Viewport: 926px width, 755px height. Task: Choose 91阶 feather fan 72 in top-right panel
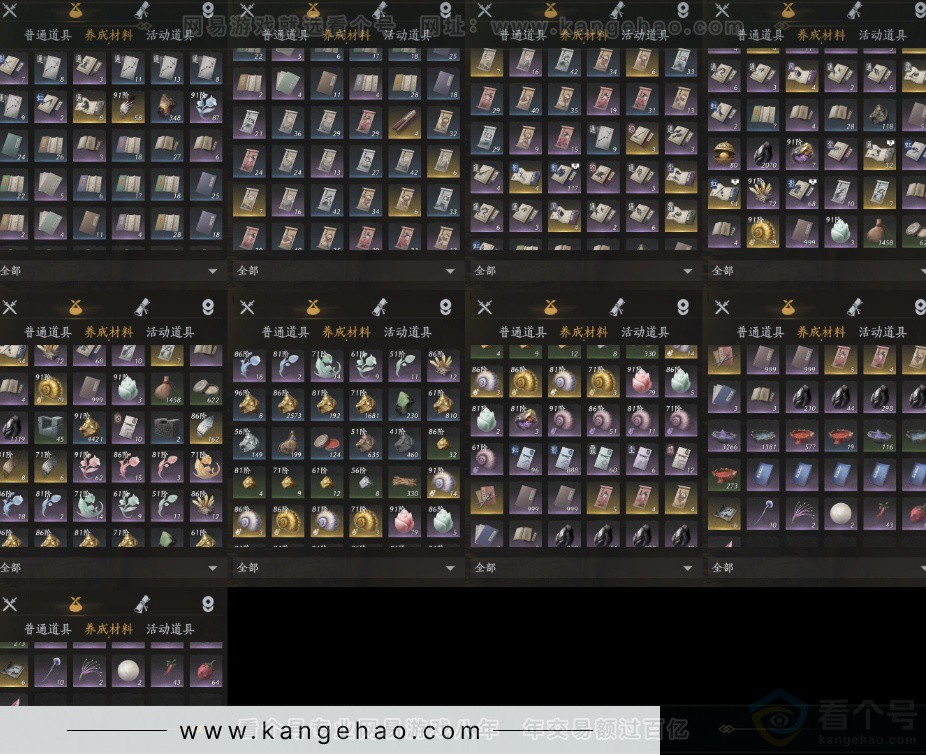coord(762,192)
